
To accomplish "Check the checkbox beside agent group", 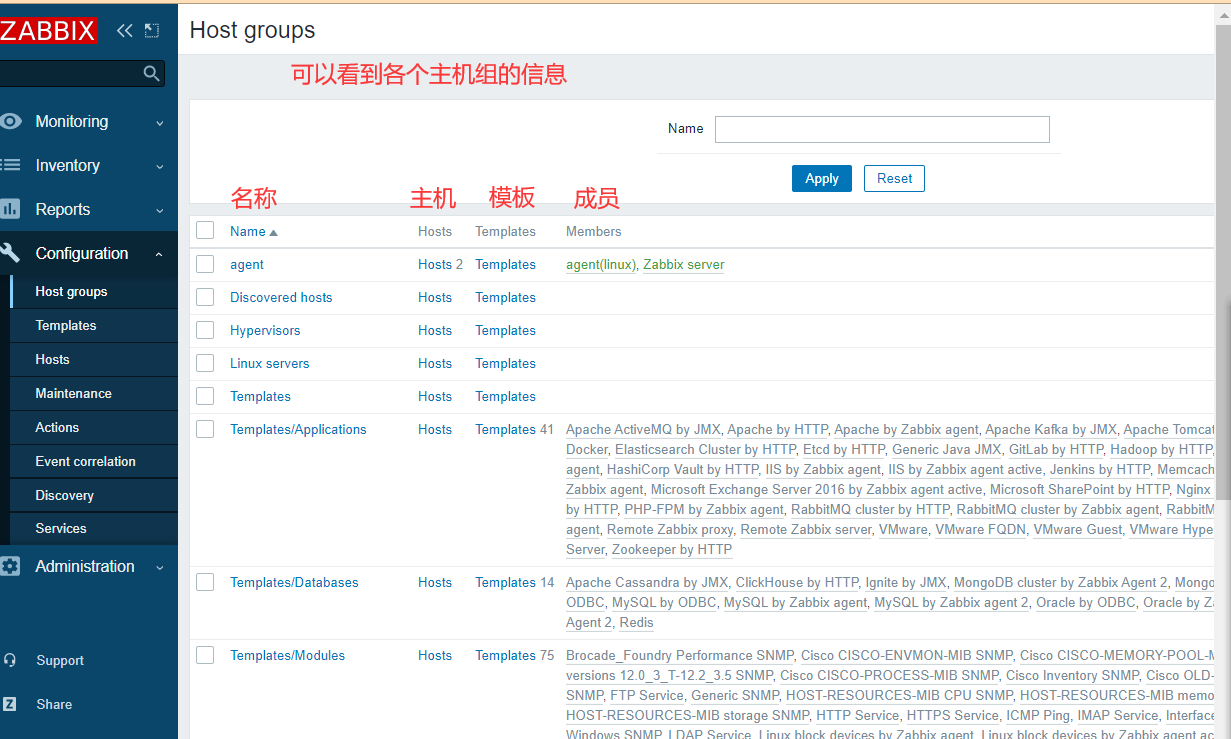I will click(x=205, y=263).
